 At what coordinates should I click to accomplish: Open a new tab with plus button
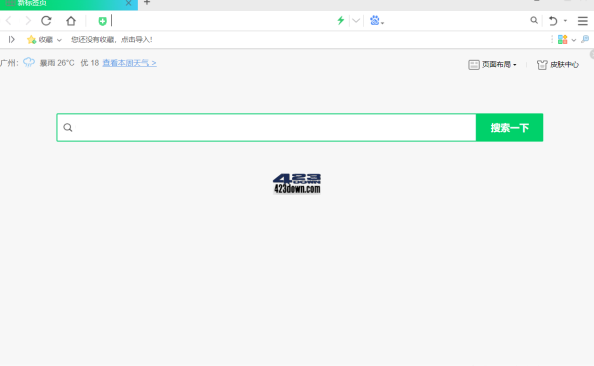point(147,3)
